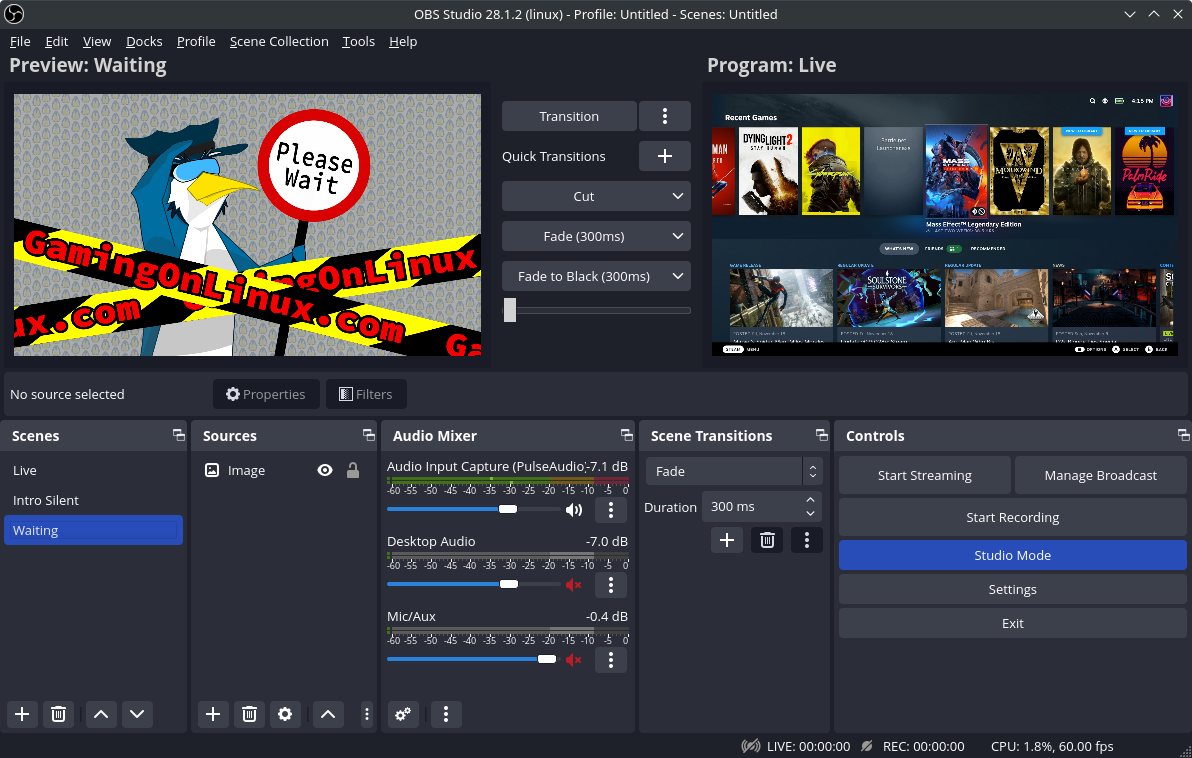
Task: Hide the Image source using eye icon
Action: pyautogui.click(x=325, y=470)
